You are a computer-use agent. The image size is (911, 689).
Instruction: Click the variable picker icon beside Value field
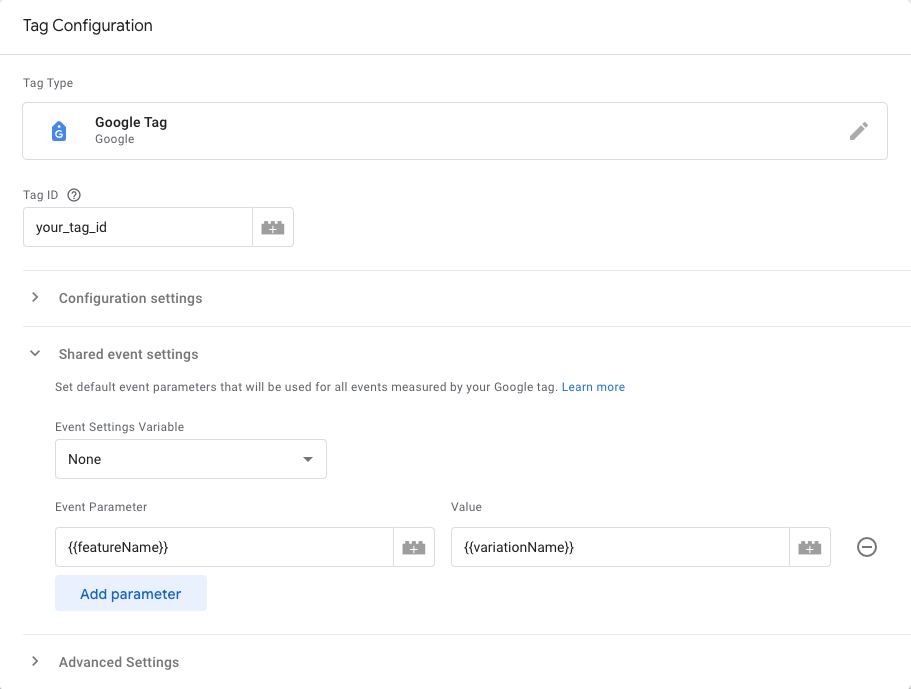coord(810,546)
